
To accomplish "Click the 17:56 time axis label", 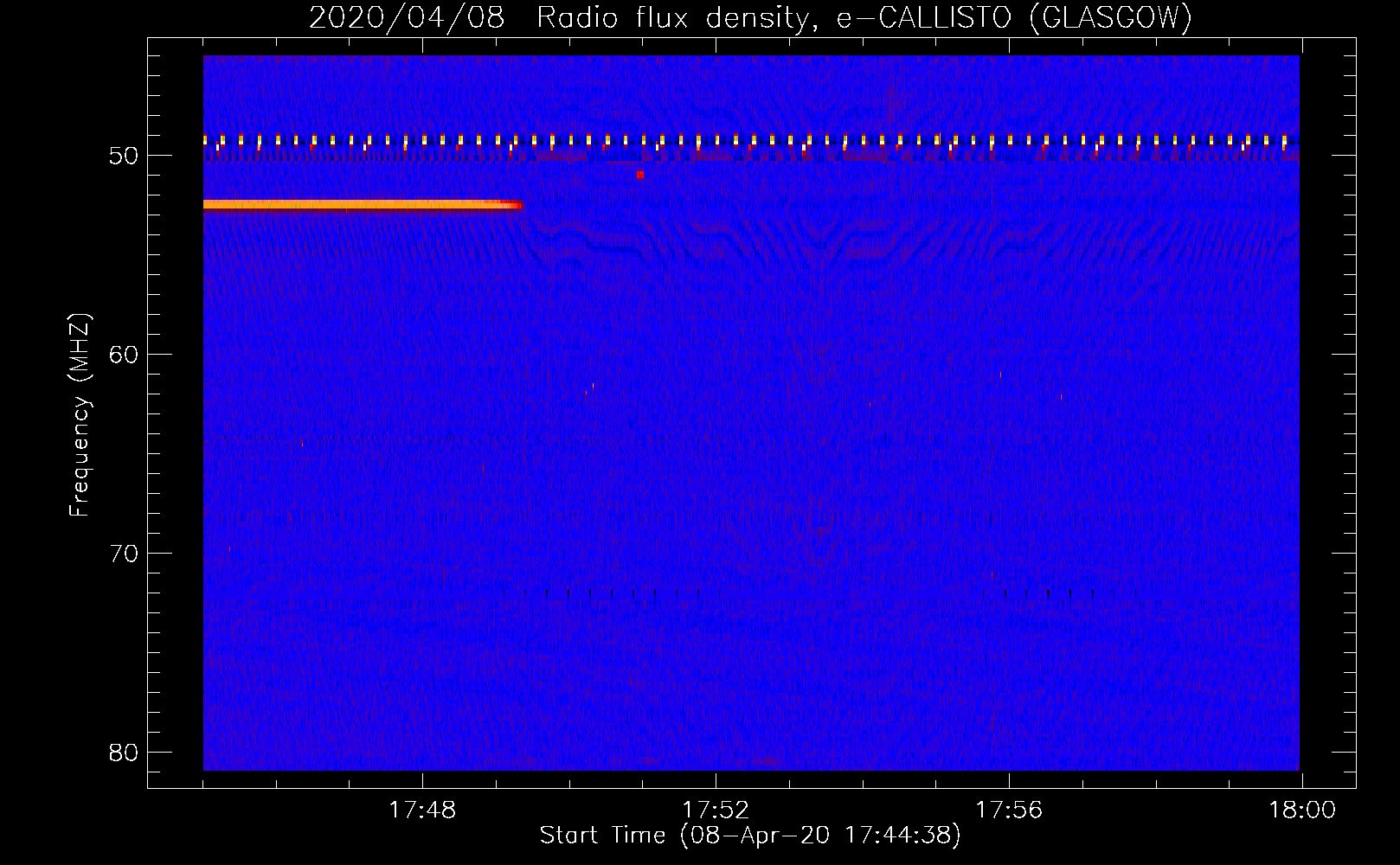I will tap(1009, 811).
